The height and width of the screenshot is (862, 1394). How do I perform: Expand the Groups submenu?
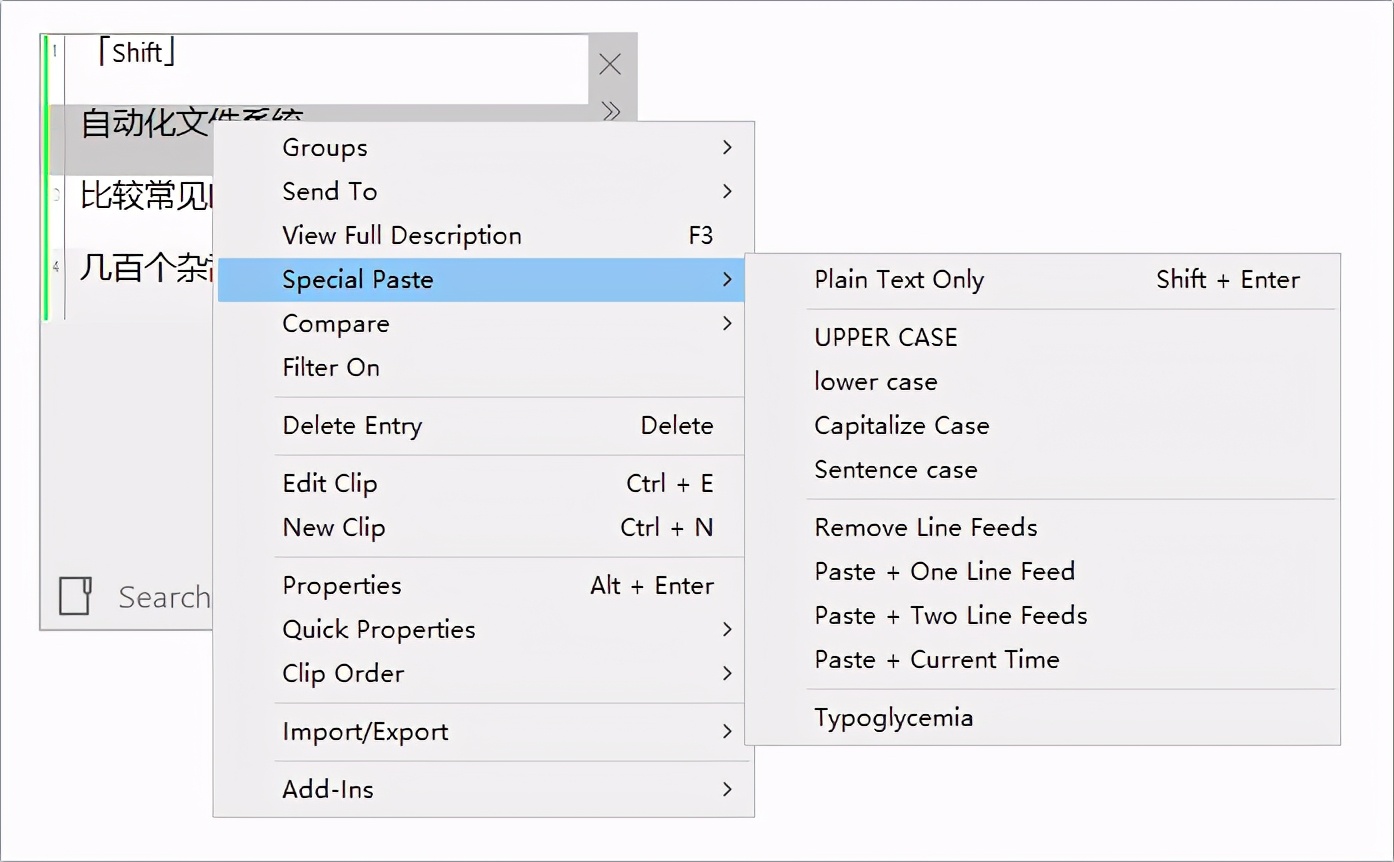(727, 148)
